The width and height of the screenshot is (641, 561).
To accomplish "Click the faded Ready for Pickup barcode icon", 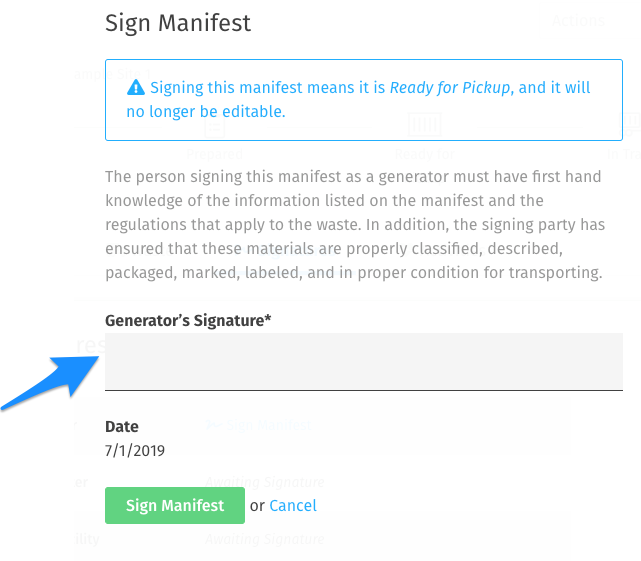I will tap(424, 124).
